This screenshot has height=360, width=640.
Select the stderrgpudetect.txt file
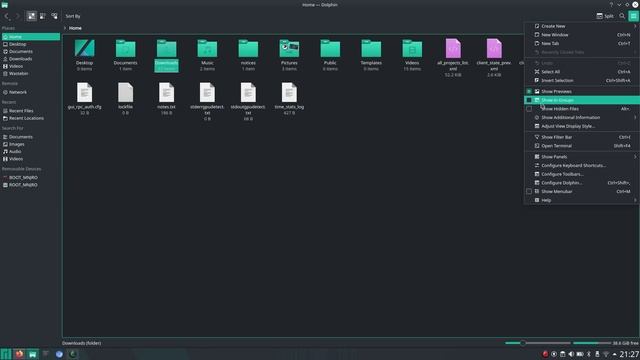207,93
